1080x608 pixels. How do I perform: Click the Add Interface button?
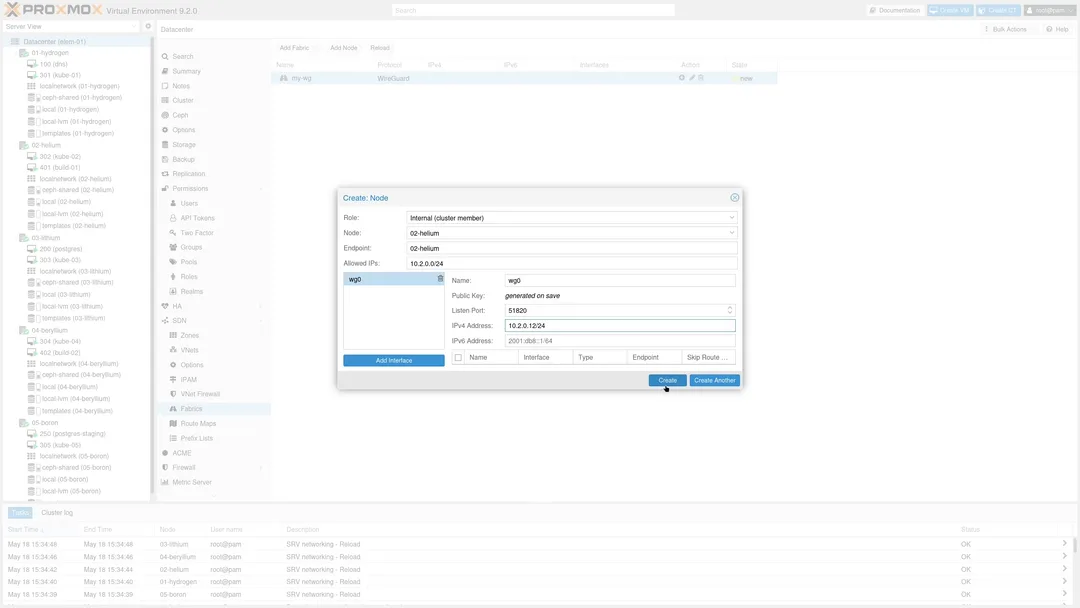click(394, 360)
